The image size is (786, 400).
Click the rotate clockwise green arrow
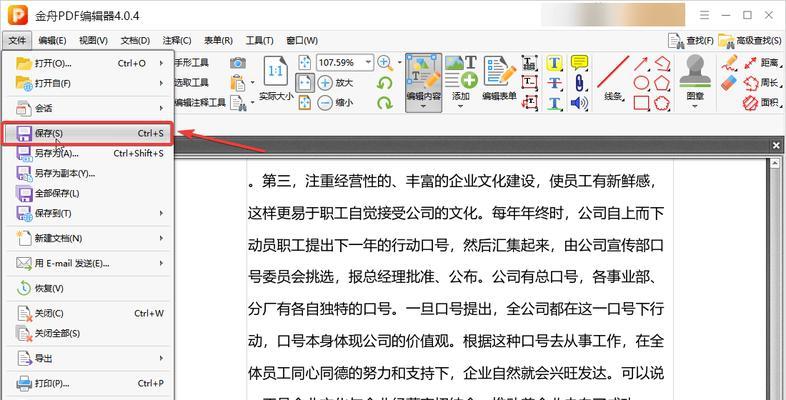click(384, 103)
